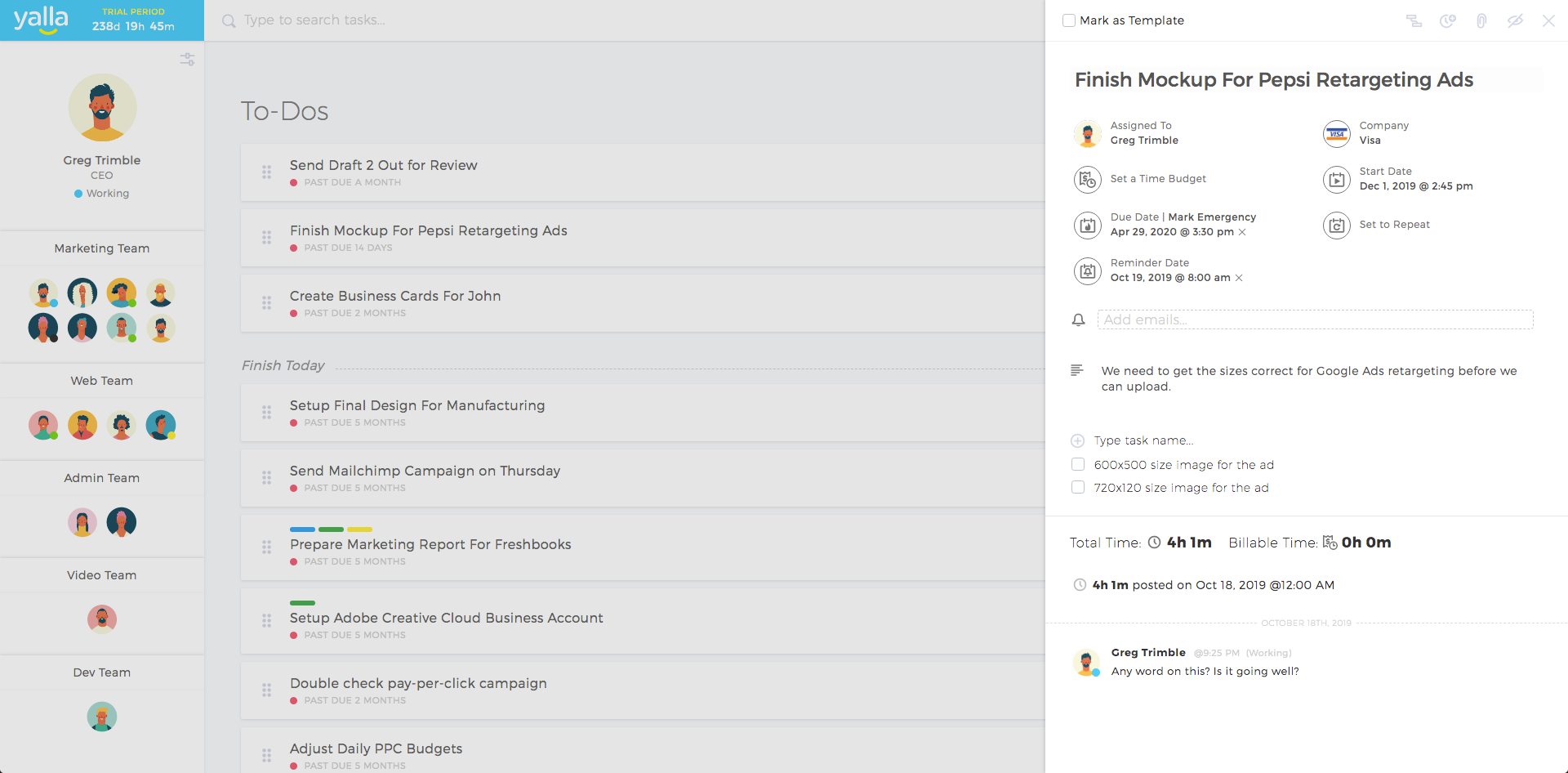Select Greg Trimble's avatar in the sidebar
1568x773 pixels.
pyautogui.click(x=102, y=107)
